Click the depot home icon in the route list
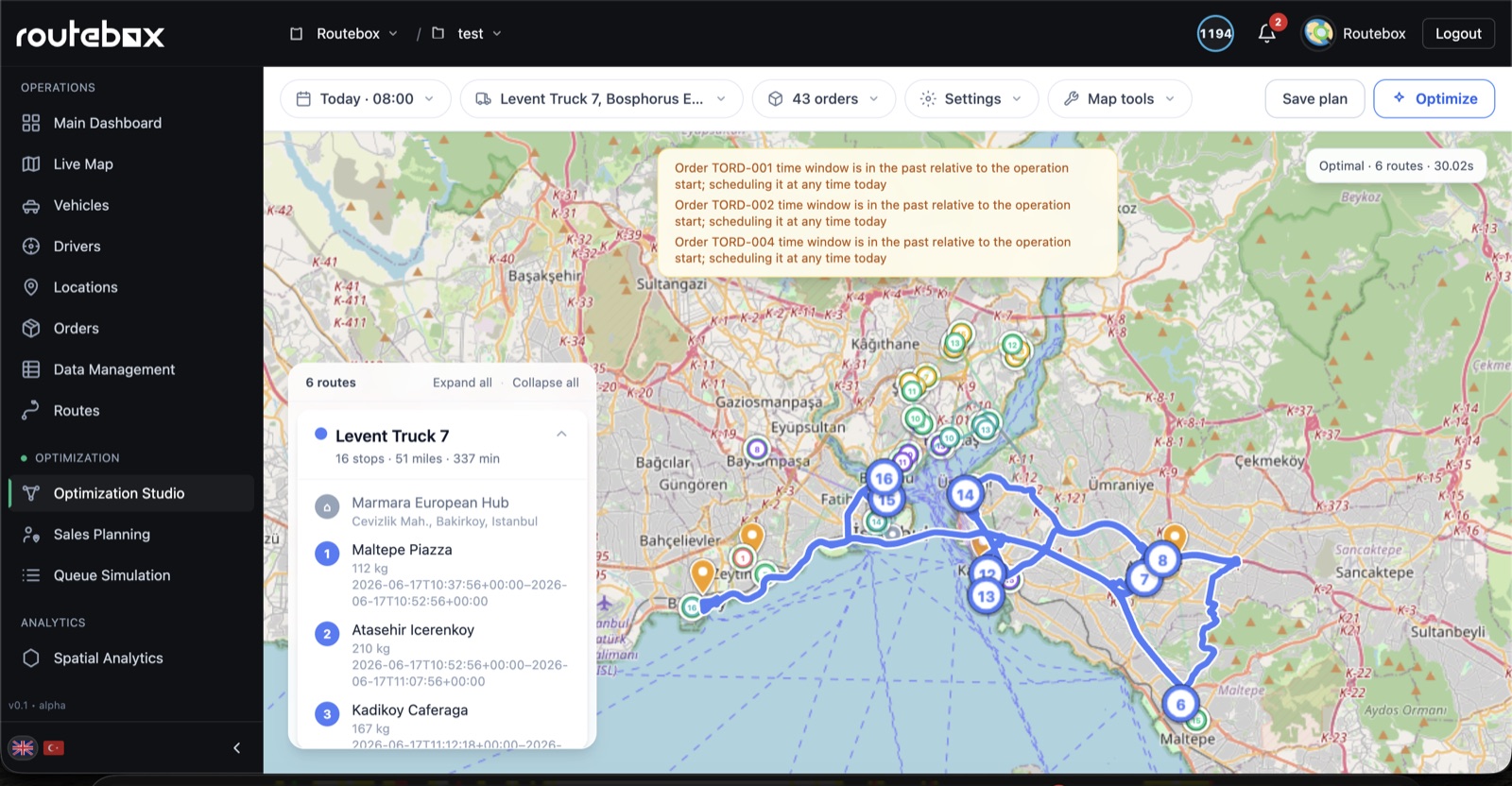The image size is (1512, 786). pos(327,507)
